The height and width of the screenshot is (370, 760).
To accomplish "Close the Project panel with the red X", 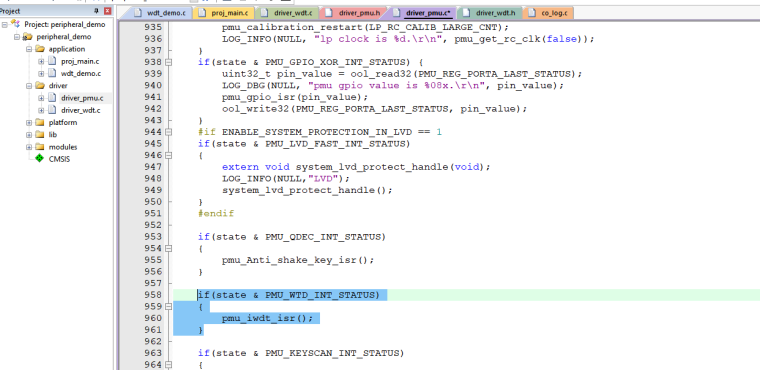I will (107, 11).
